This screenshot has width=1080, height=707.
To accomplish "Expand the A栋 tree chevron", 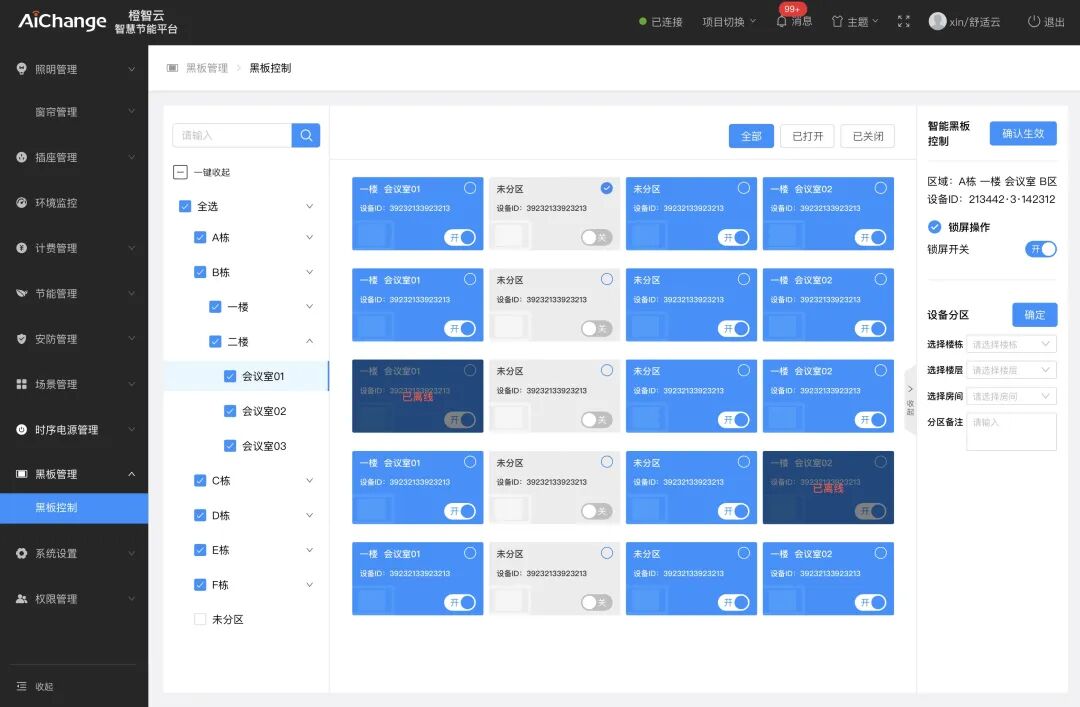I will [309, 237].
